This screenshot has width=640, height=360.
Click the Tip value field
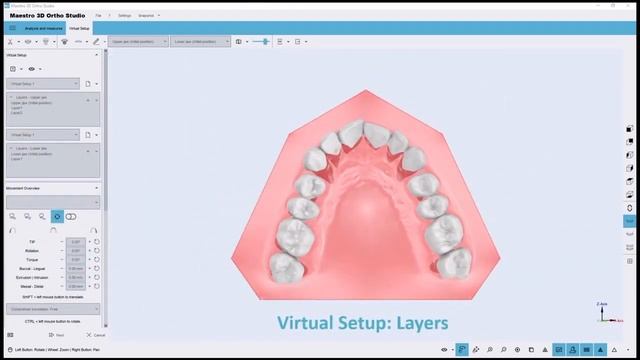click(76, 242)
